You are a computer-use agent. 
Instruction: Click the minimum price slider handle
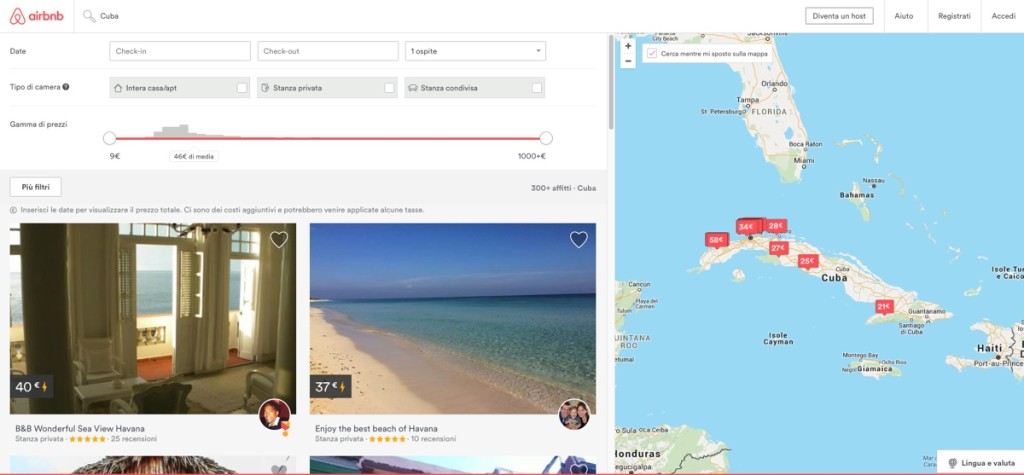coord(110,138)
